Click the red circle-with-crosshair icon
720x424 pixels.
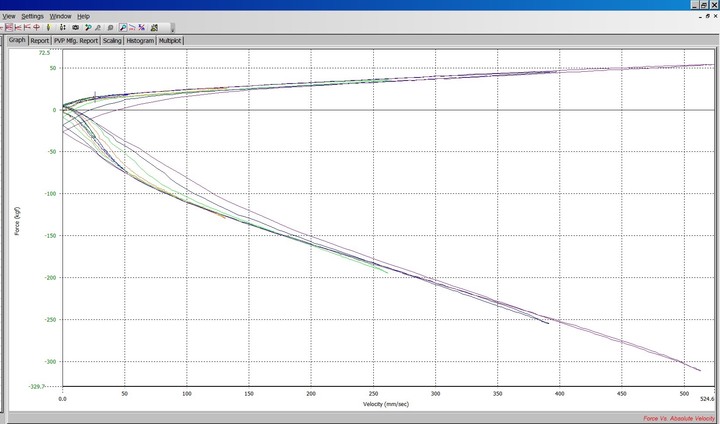(x=36, y=28)
